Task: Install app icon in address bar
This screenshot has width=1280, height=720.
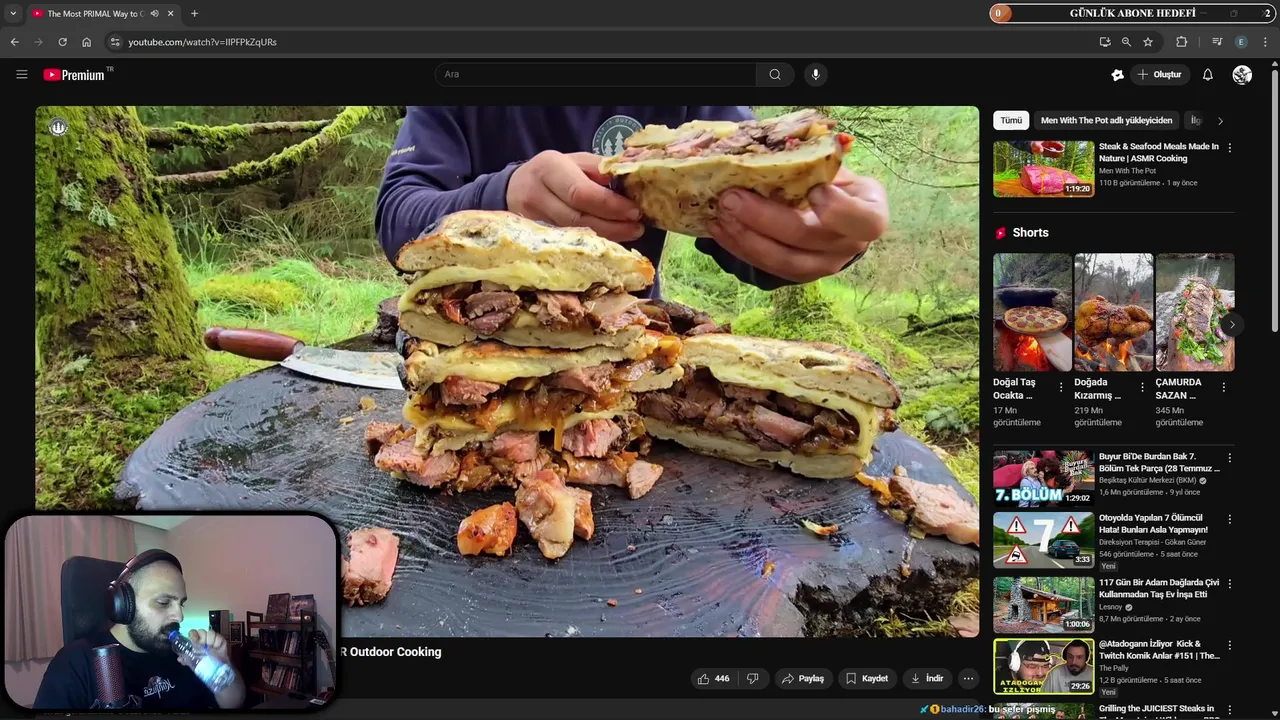Action: [1104, 42]
